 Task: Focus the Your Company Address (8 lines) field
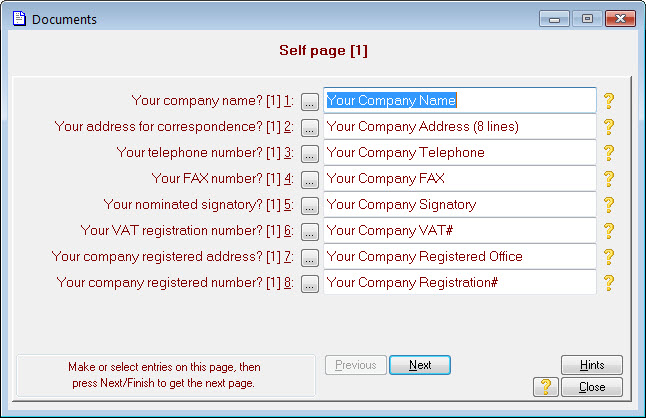(460, 126)
